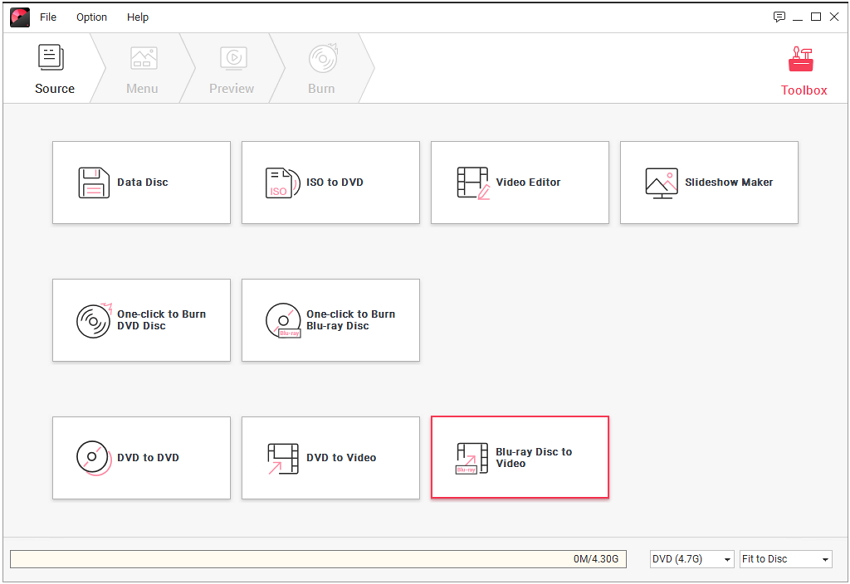The height and width of the screenshot is (584, 850).
Task: Open the Help menu
Action: pyautogui.click(x=138, y=17)
